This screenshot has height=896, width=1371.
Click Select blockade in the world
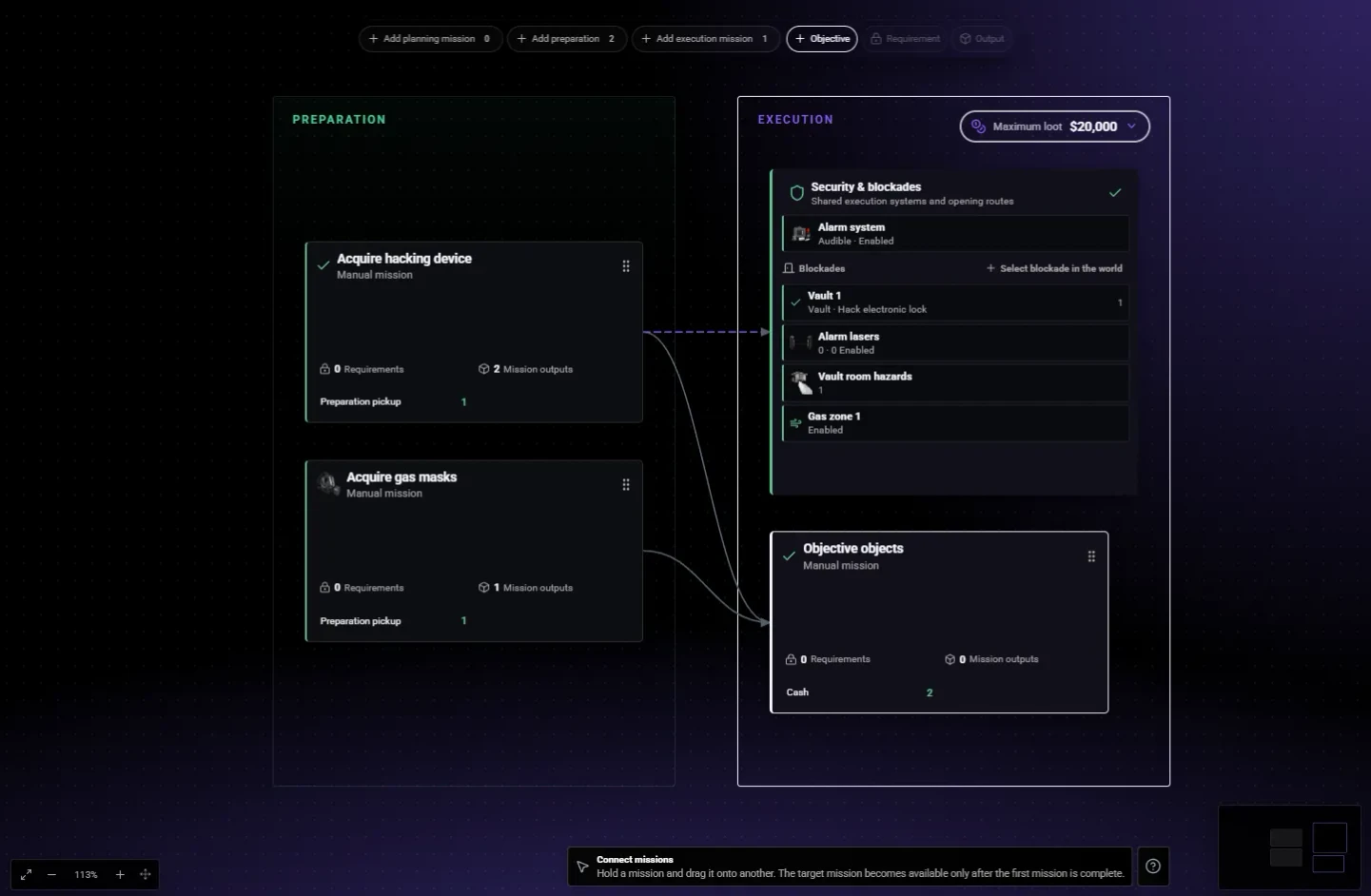coord(1054,268)
